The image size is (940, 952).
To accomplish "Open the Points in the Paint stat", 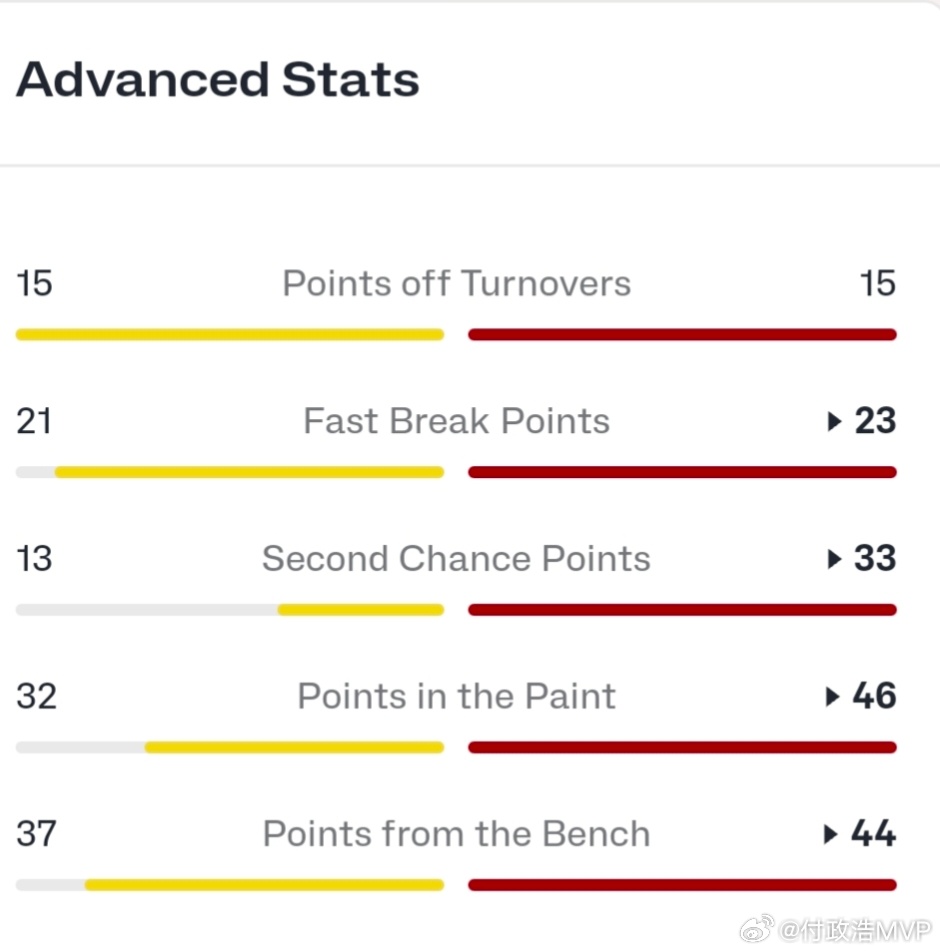I will [x=457, y=696].
